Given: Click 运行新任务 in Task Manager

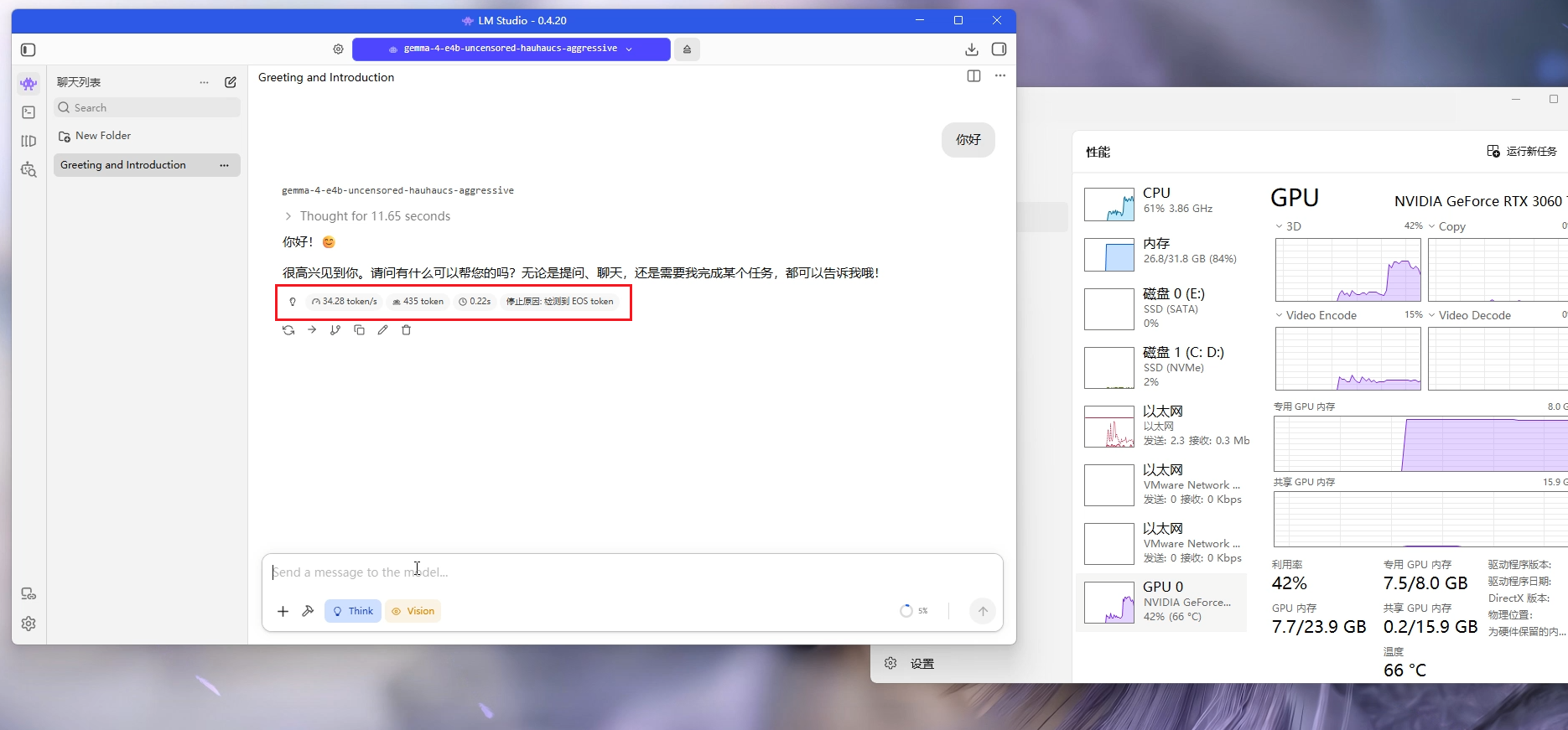Looking at the screenshot, I should [x=1522, y=152].
